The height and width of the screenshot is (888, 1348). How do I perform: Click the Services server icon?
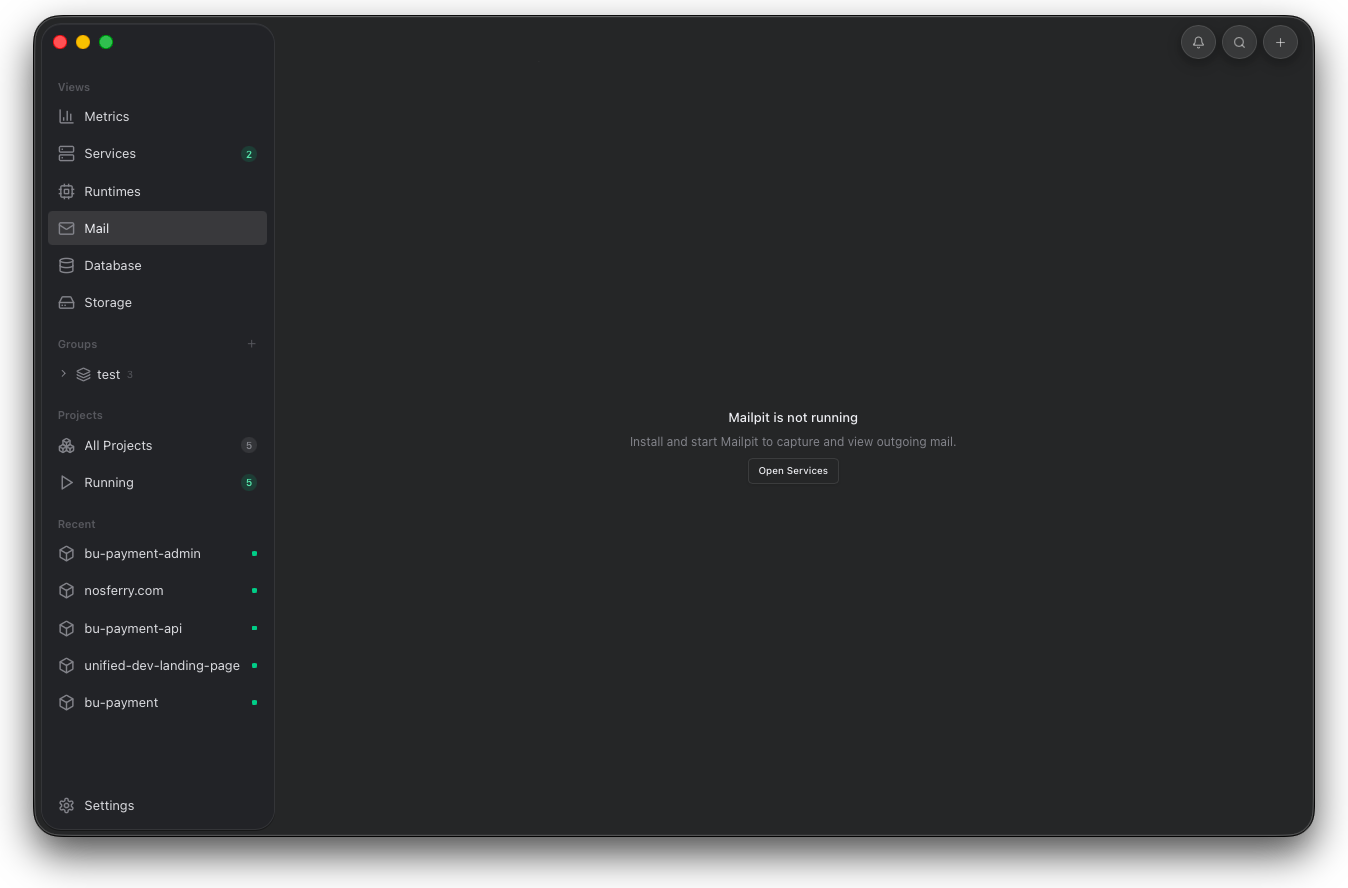[66, 153]
